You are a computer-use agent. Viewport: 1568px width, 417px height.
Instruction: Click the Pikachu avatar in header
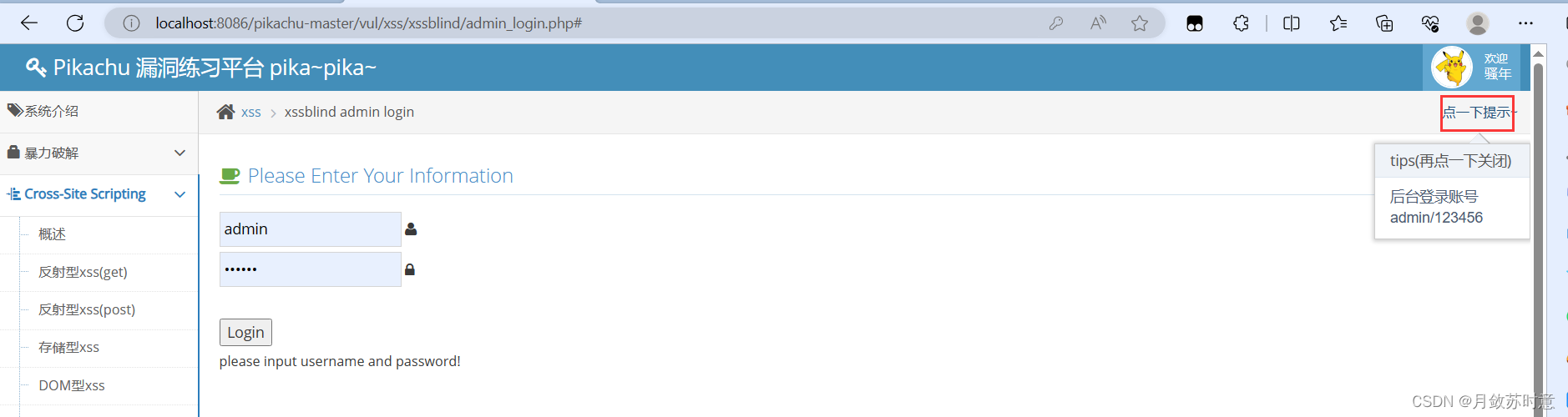click(1452, 67)
